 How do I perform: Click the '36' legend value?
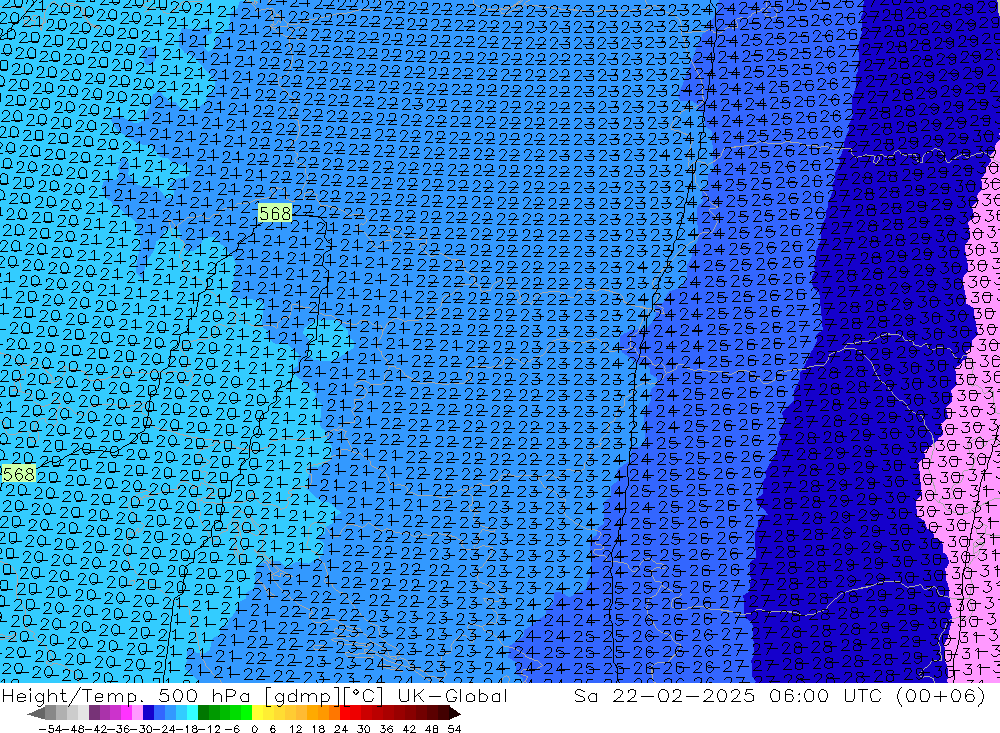point(386,729)
